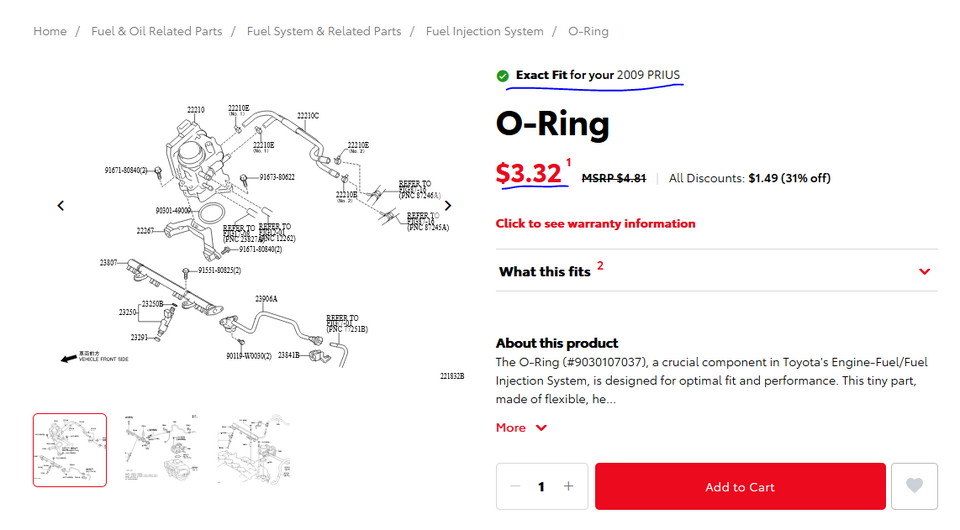The image size is (960, 530).
Task: Go to the Home breadcrumb
Action: pos(50,31)
